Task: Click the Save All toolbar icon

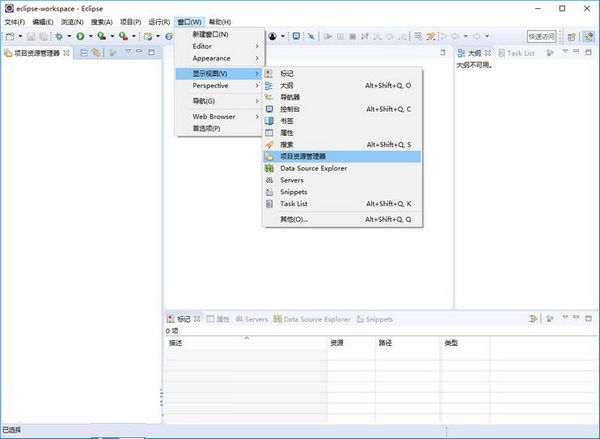Action: pyautogui.click(x=44, y=36)
